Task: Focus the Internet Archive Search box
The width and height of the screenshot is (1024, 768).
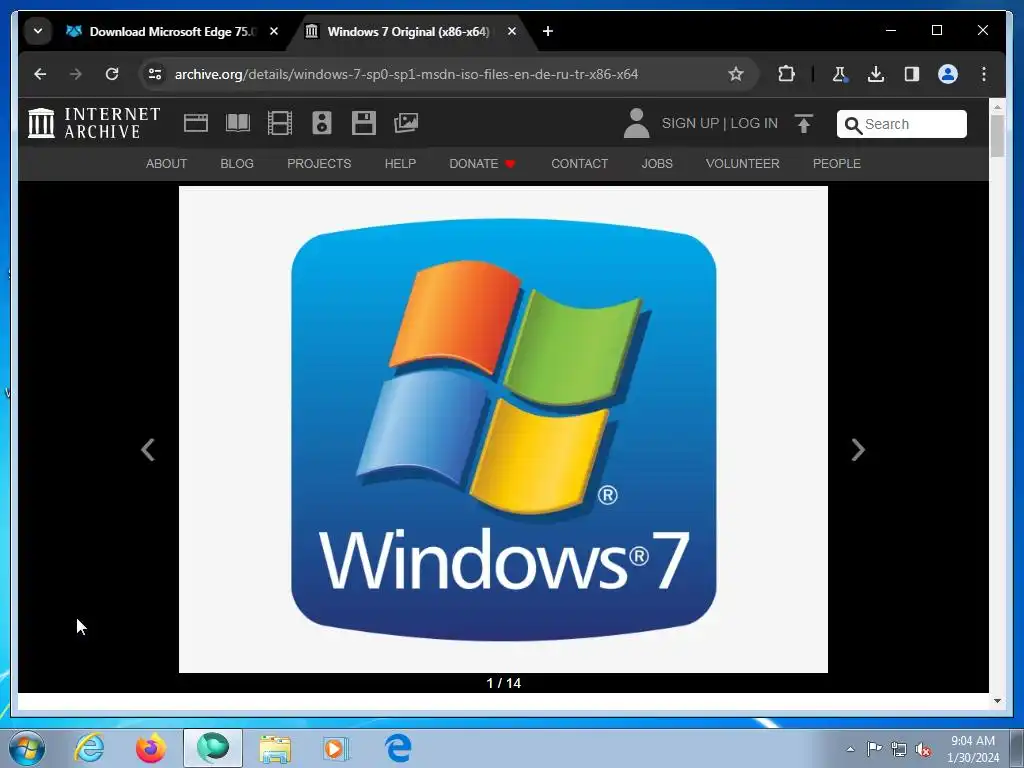Action: point(901,124)
